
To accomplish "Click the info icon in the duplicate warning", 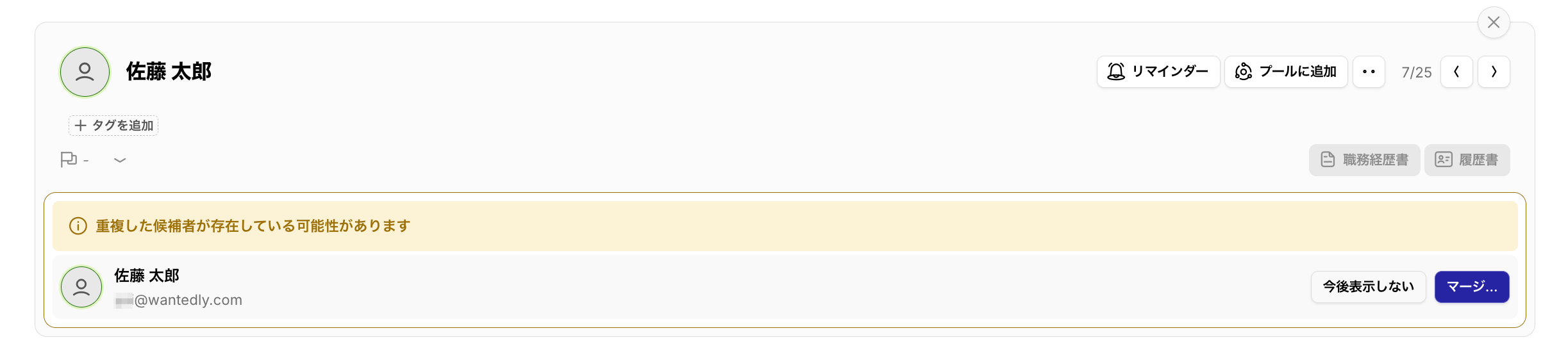I will [x=78, y=226].
